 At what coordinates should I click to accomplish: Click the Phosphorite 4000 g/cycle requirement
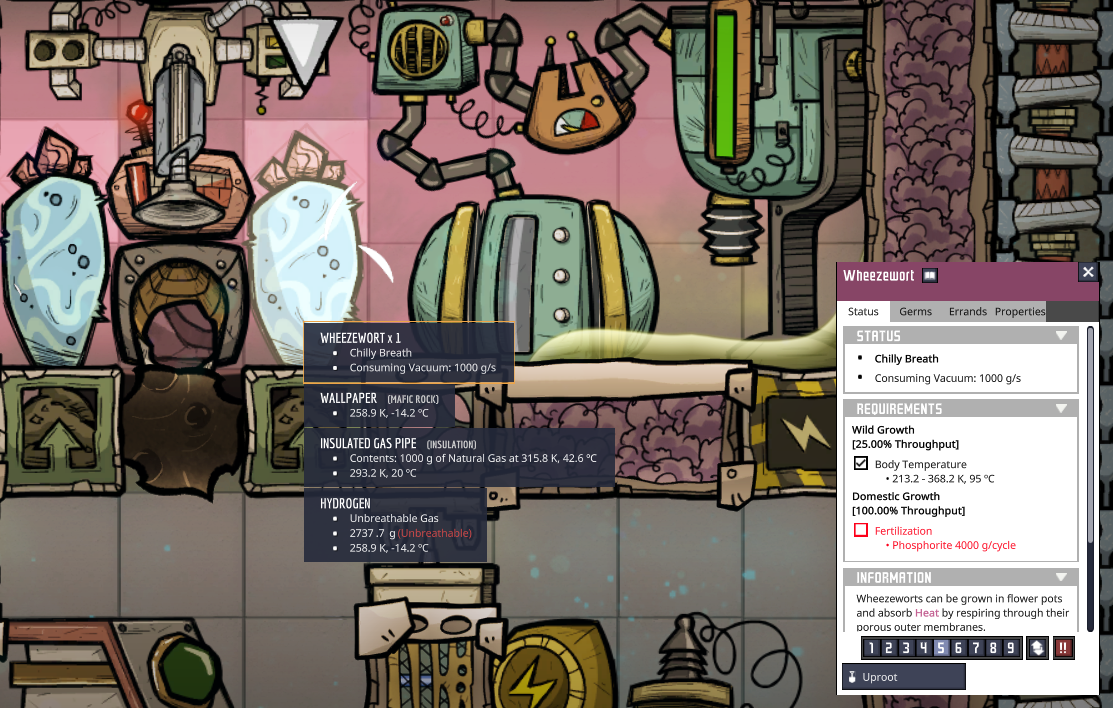tap(953, 545)
